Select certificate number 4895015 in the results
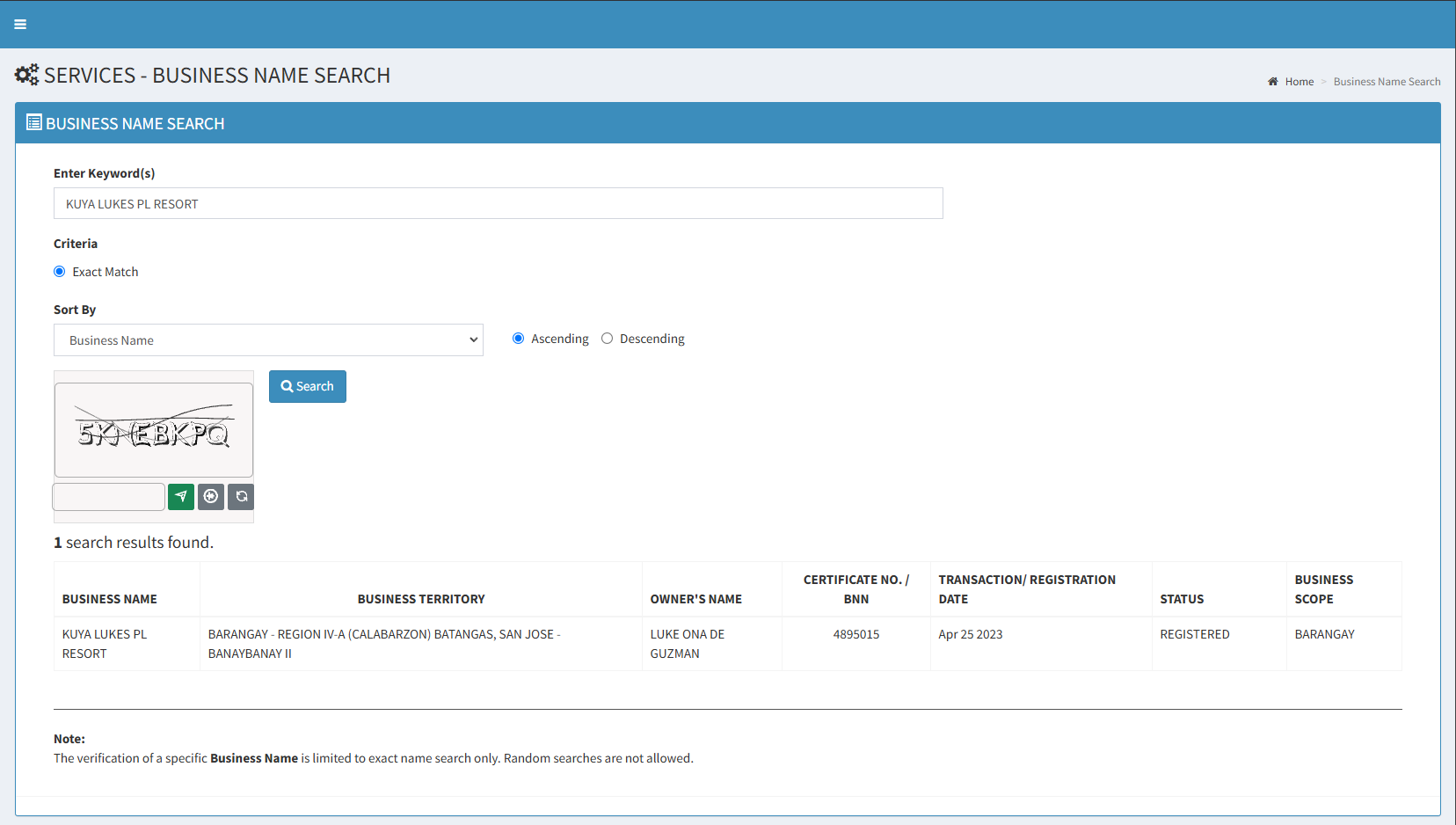Image resolution: width=1456 pixels, height=825 pixels. pos(855,634)
